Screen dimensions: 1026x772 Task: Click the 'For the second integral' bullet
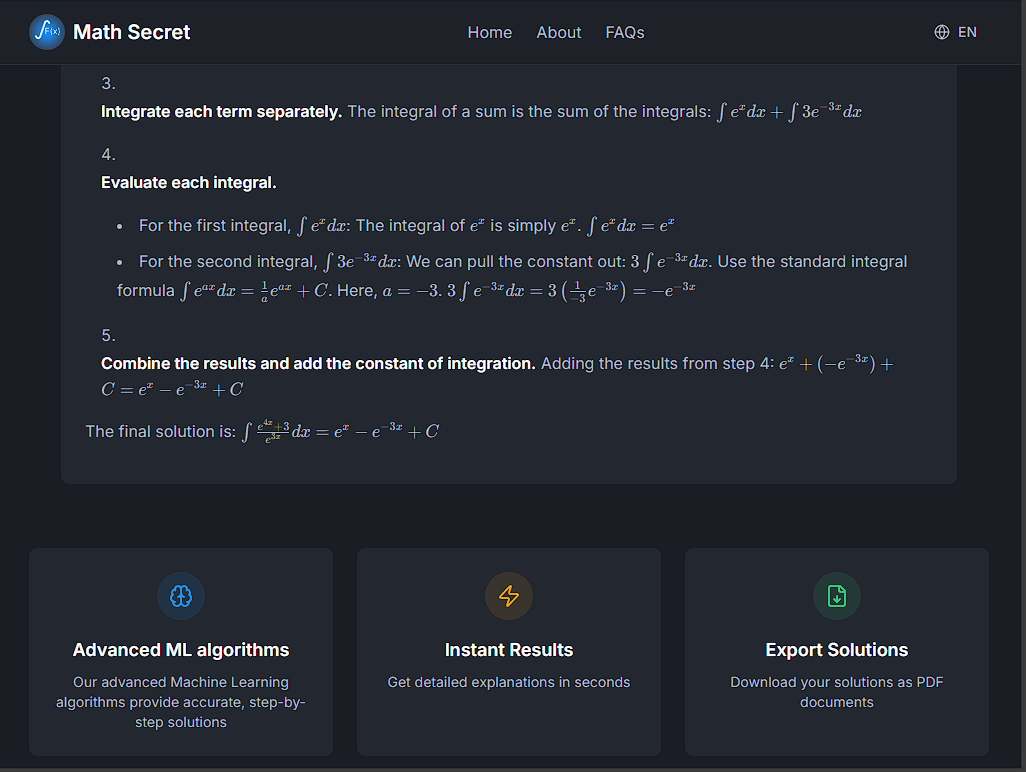(x=512, y=275)
